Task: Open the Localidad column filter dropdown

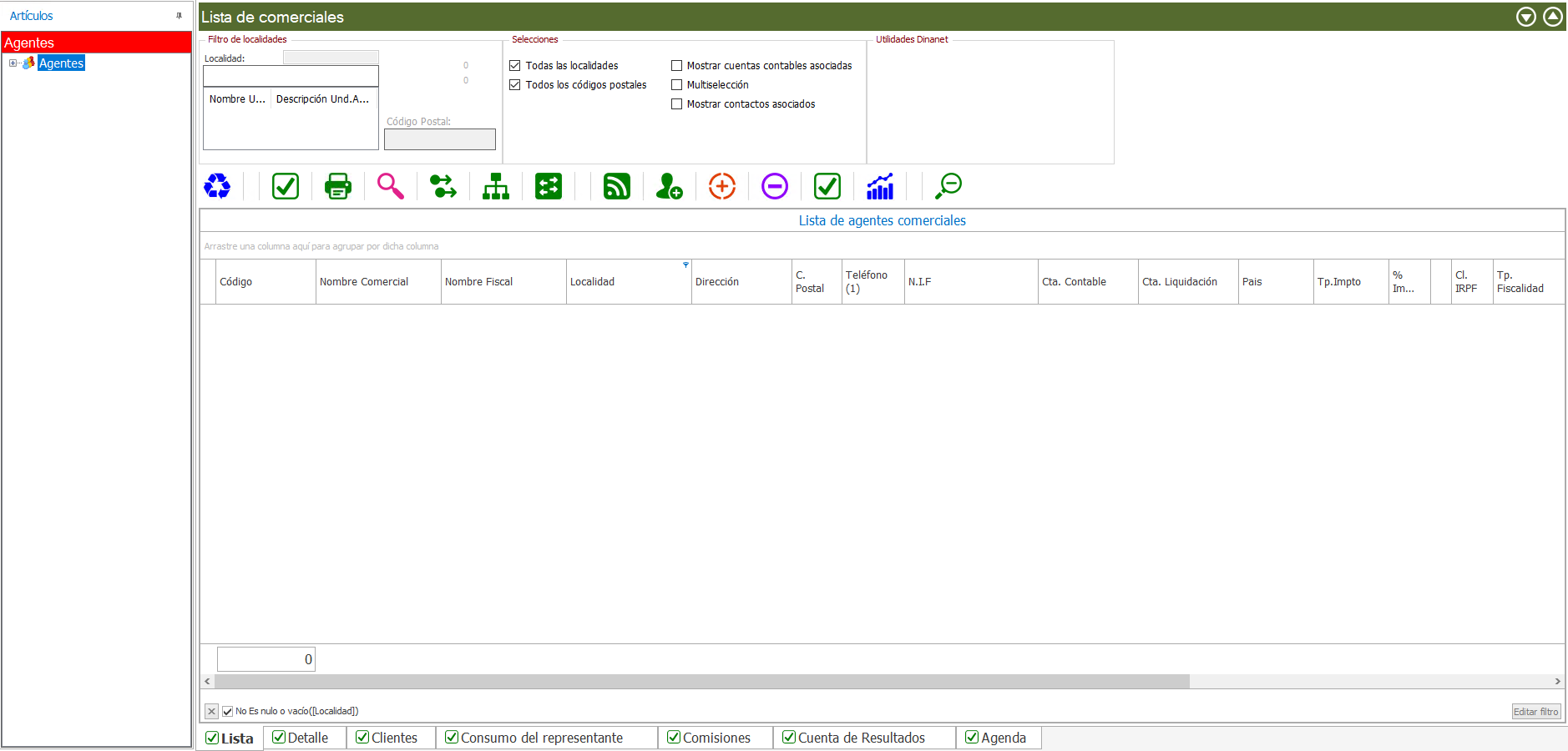Action: click(x=685, y=265)
